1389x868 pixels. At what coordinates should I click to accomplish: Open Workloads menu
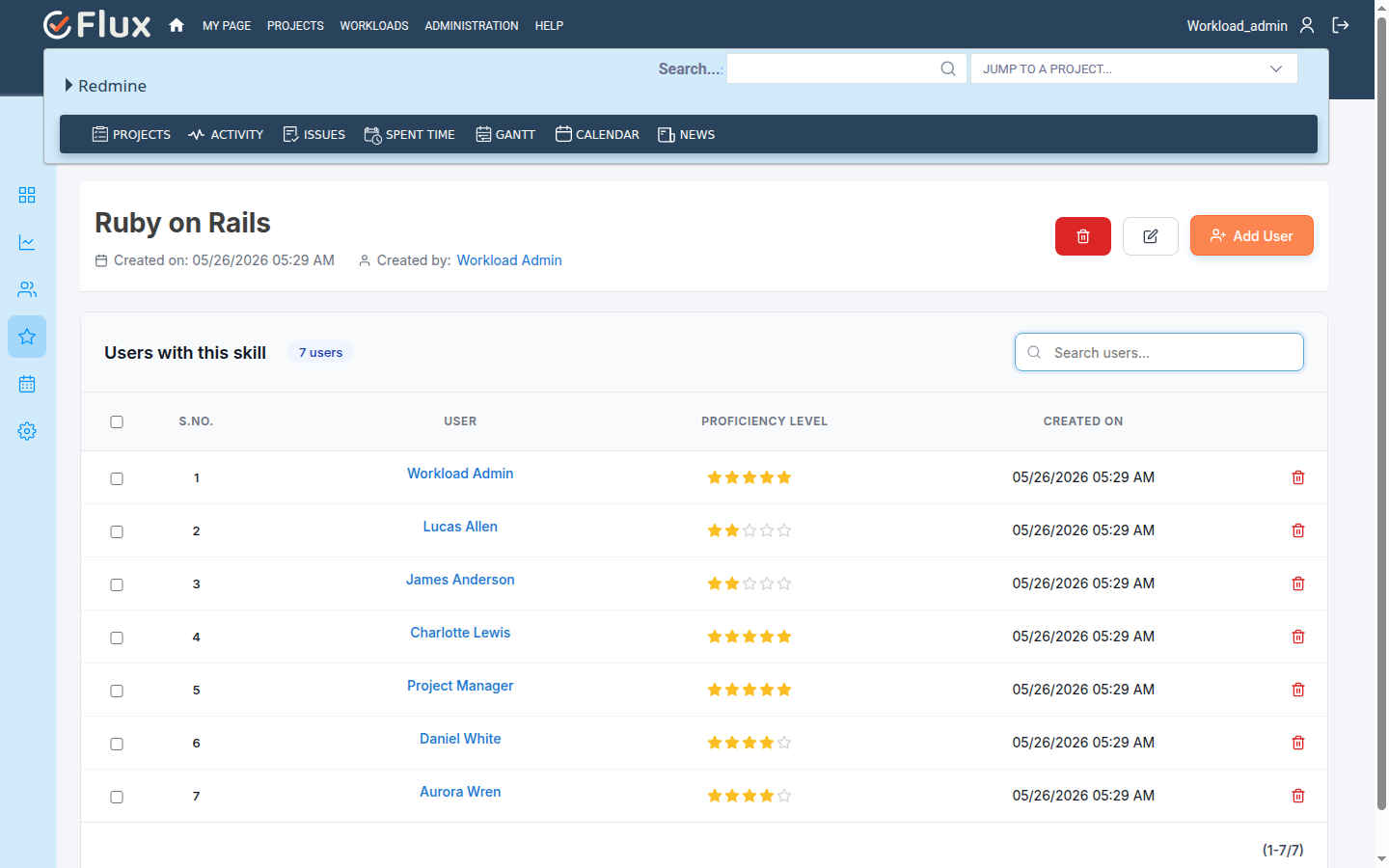374,26
